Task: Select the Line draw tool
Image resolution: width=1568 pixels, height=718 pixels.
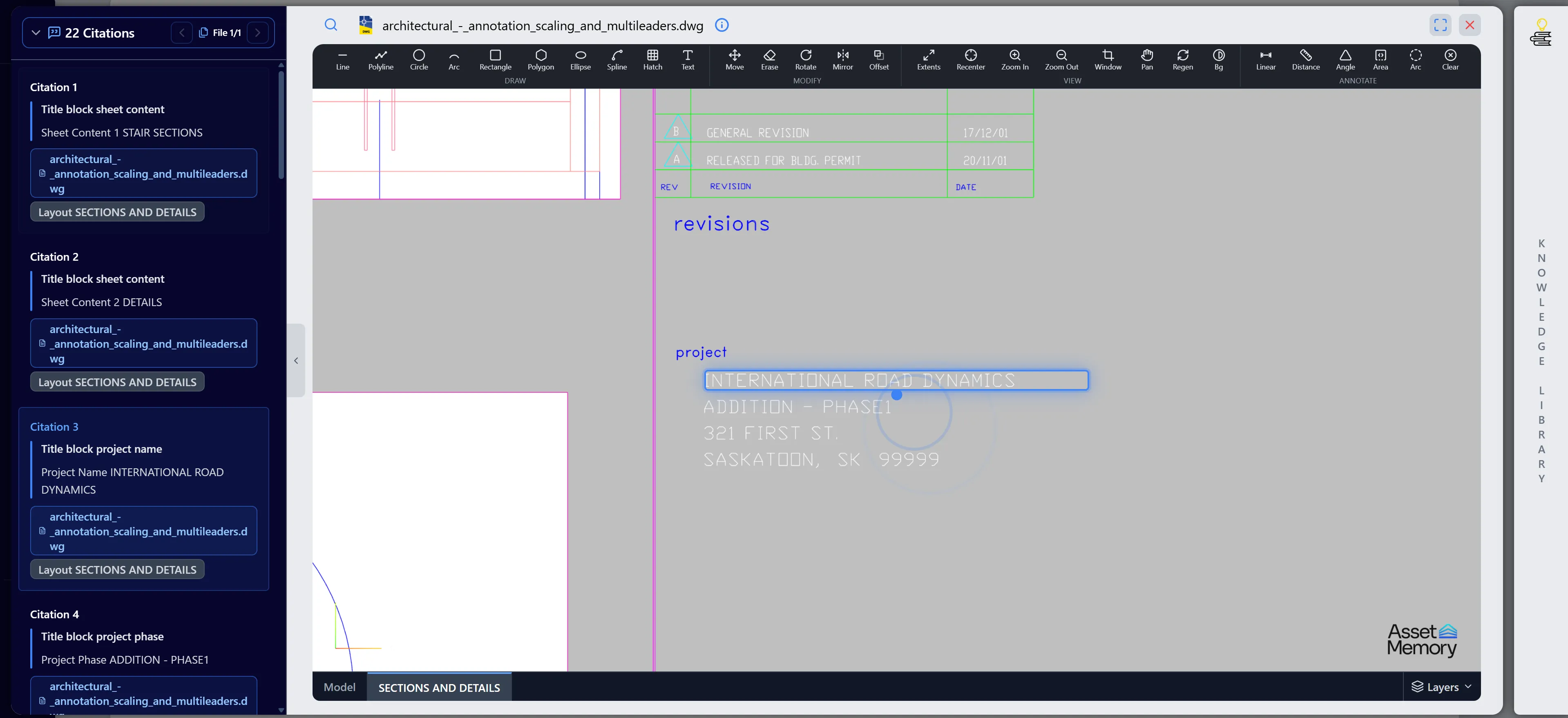Action: click(343, 60)
